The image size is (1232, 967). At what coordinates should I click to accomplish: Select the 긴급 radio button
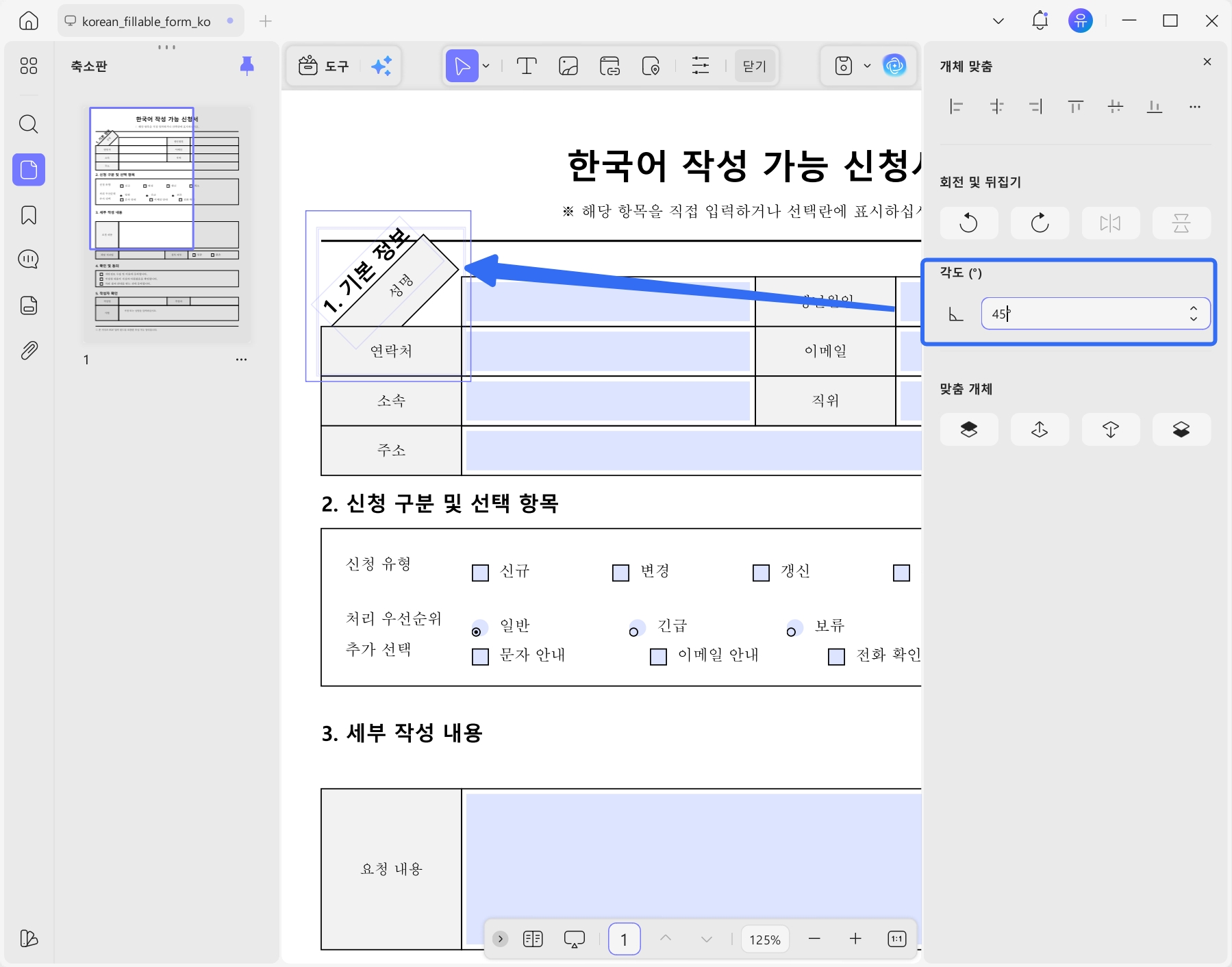[x=636, y=629]
